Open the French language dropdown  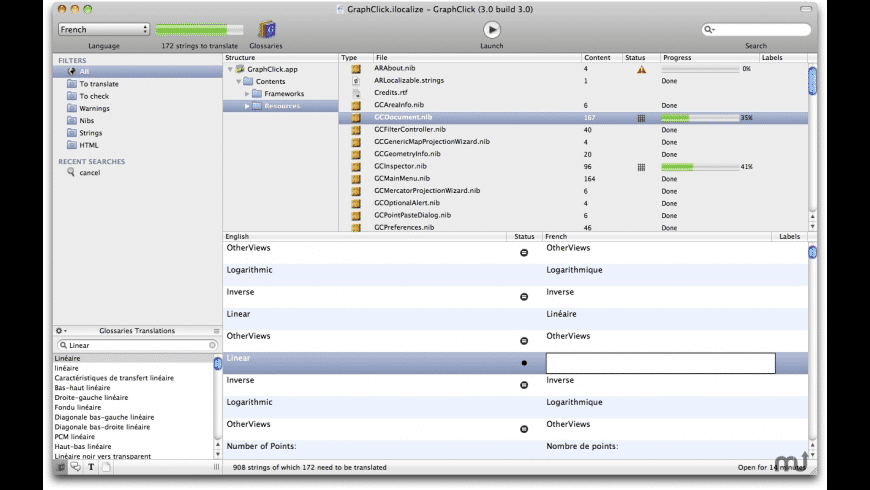pyautogui.click(x=103, y=30)
